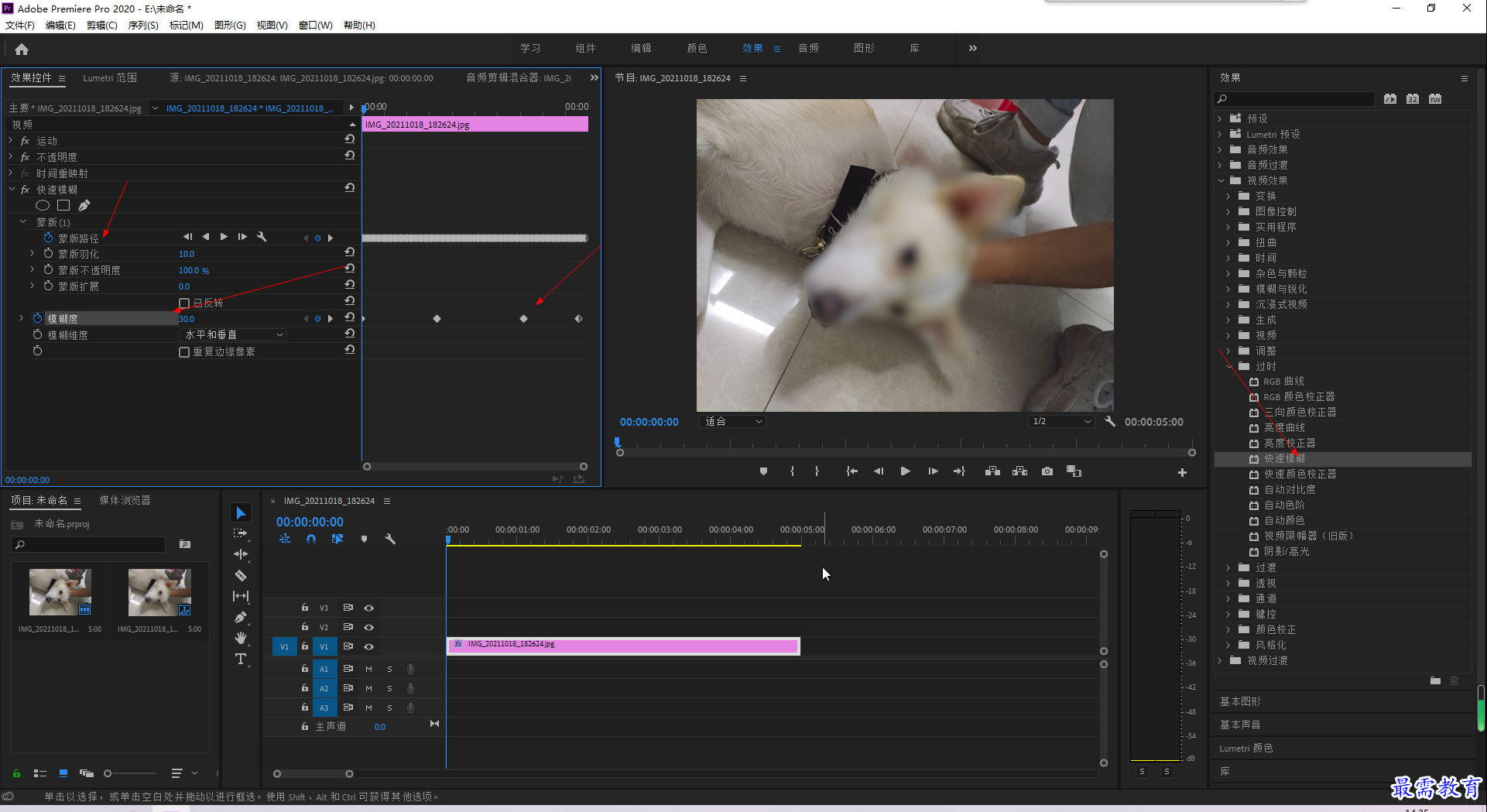Screen dimensions: 1487x812
Task: Create a 4-point polygon mask
Action: (63, 205)
